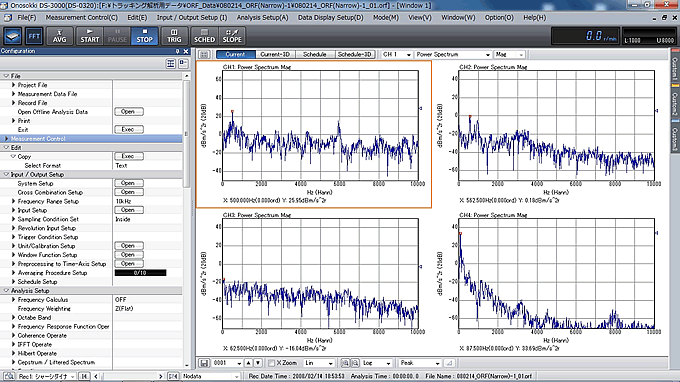
Task: Collapse the File section
Action: pyautogui.click(x=6, y=76)
